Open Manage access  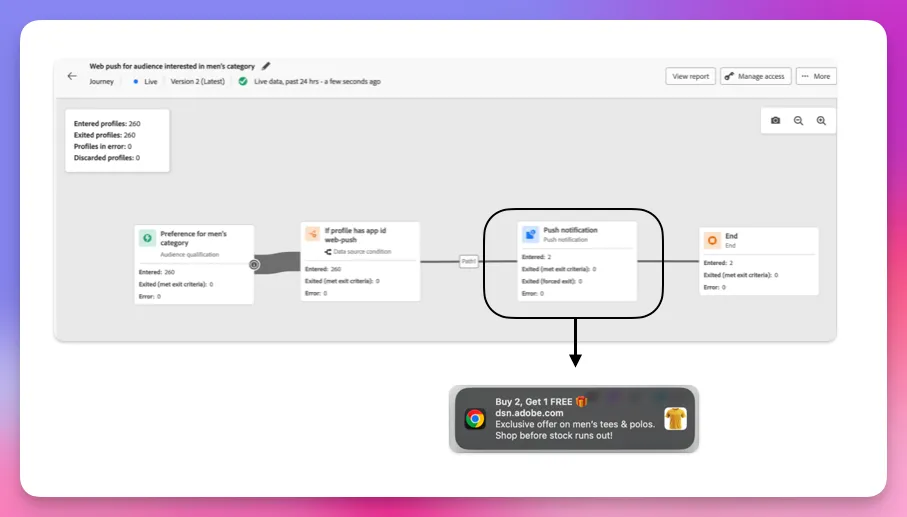tap(755, 76)
